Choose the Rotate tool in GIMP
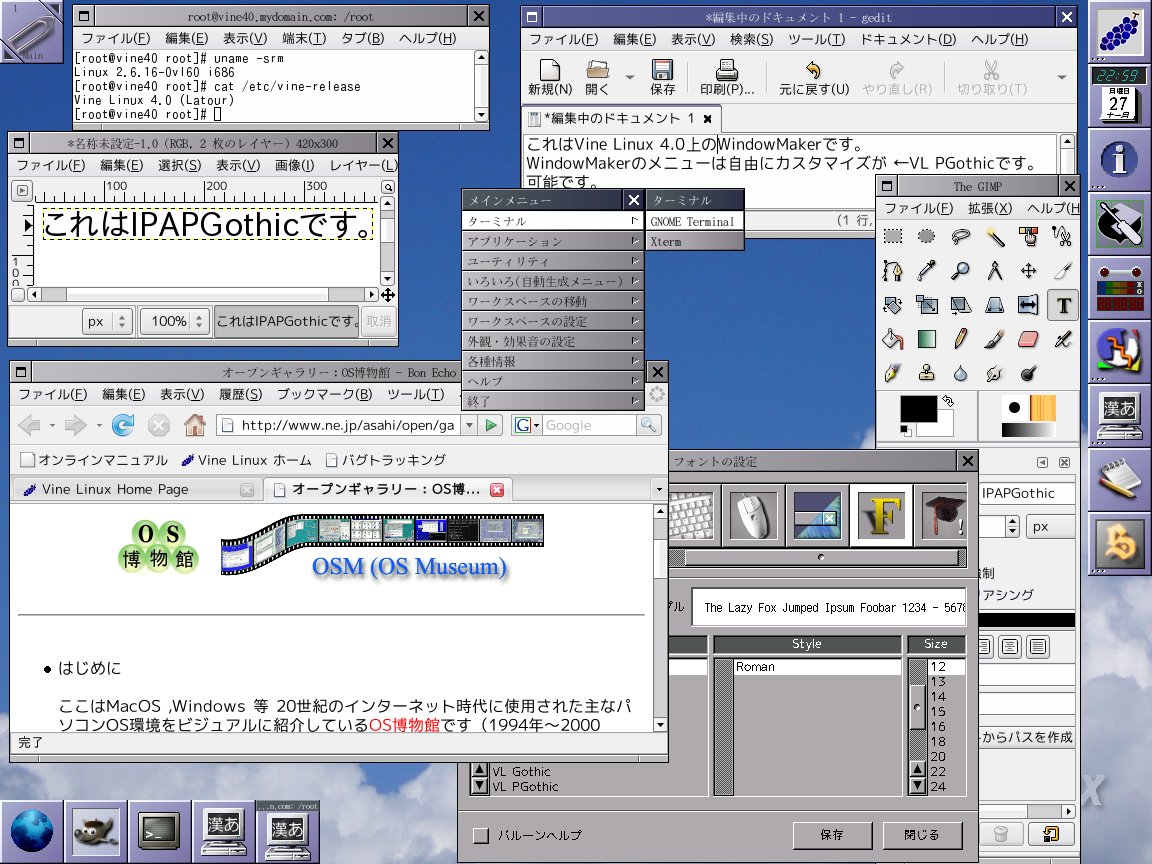 tap(893, 305)
